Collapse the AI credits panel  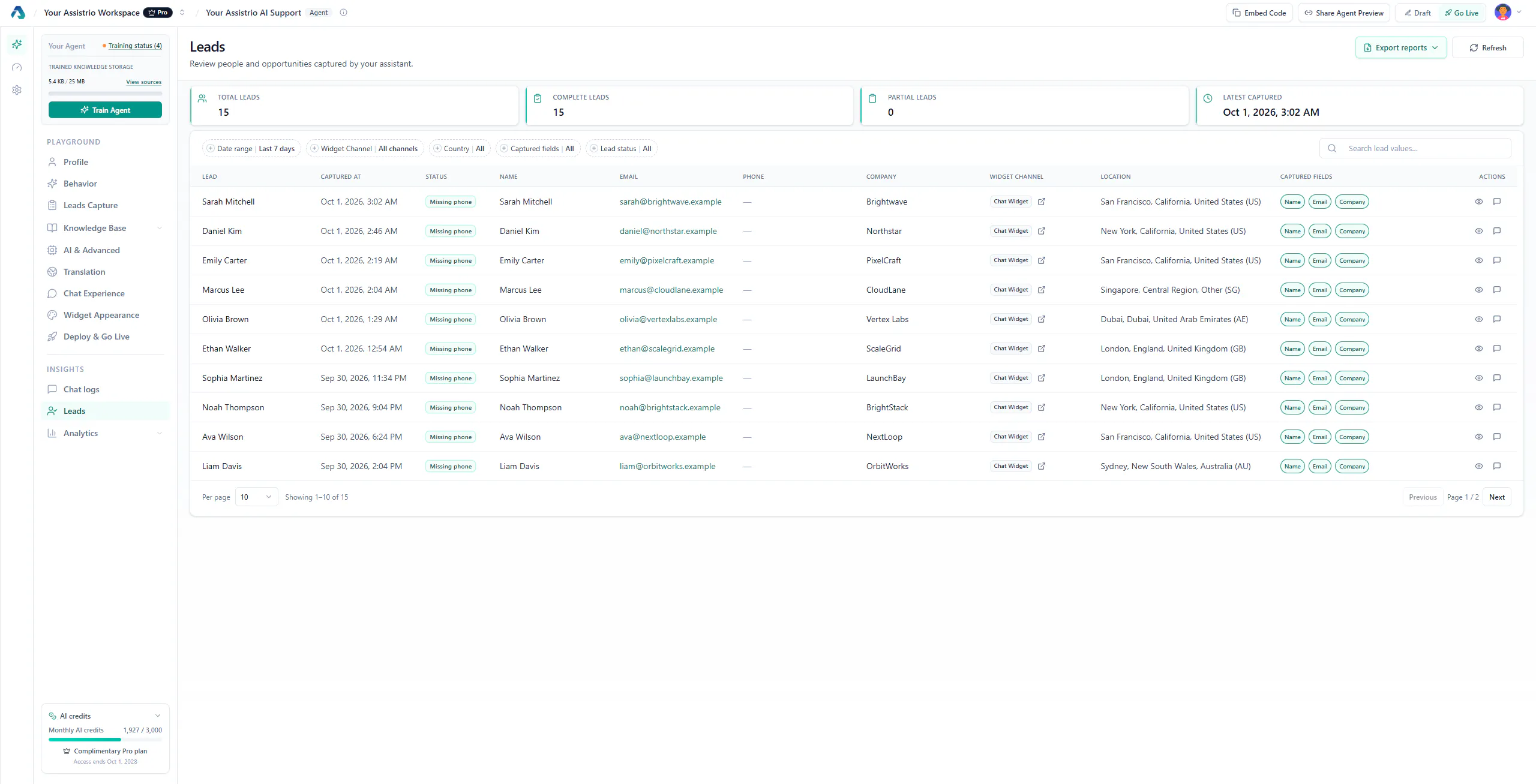(x=158, y=716)
